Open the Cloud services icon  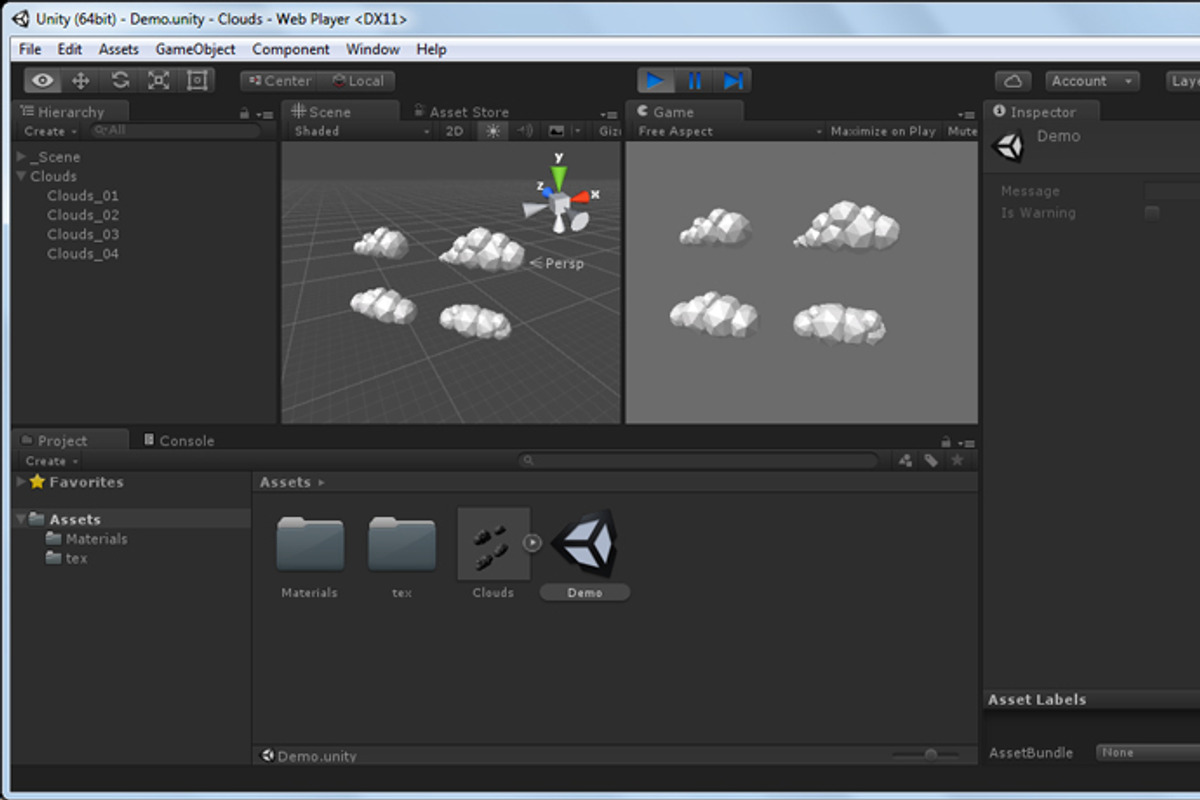click(1013, 81)
